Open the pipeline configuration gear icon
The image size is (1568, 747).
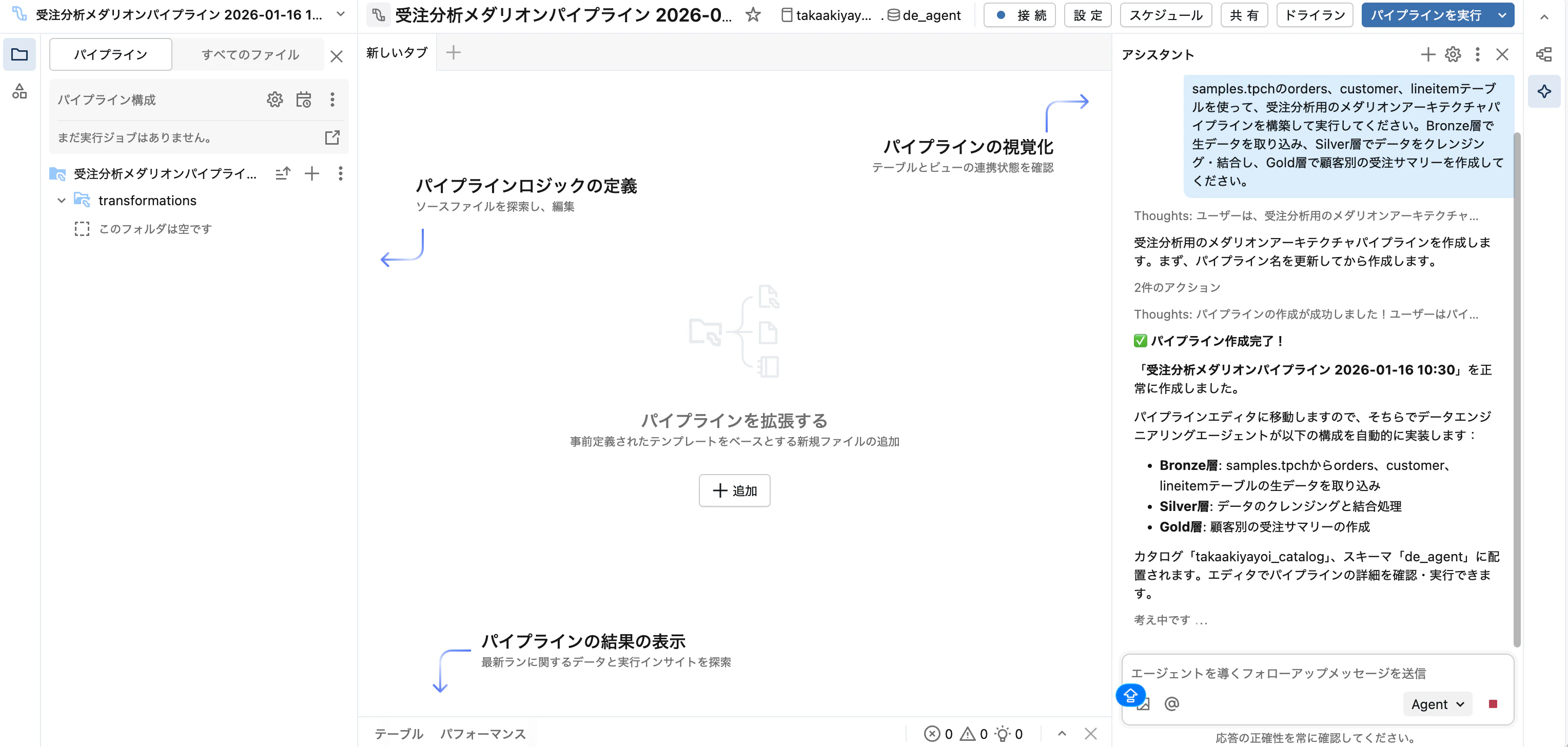tap(275, 99)
